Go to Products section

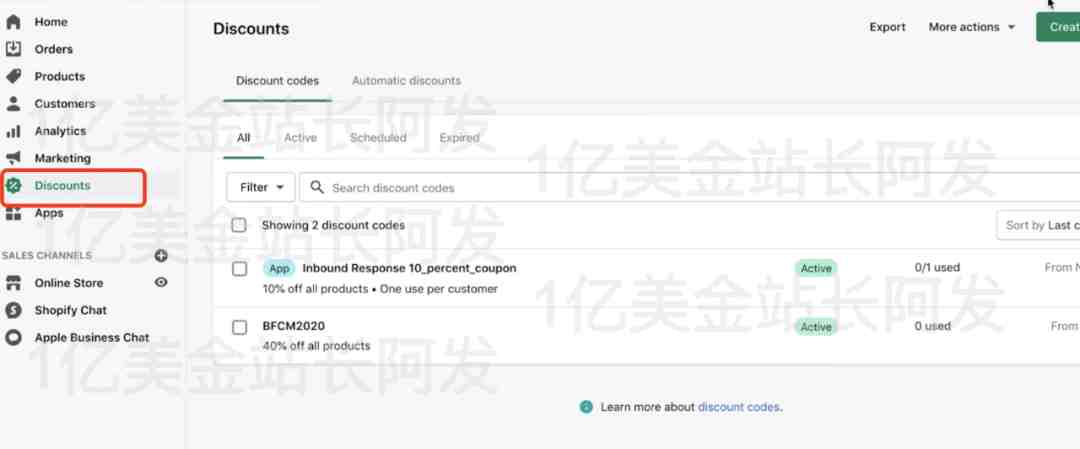(60, 76)
